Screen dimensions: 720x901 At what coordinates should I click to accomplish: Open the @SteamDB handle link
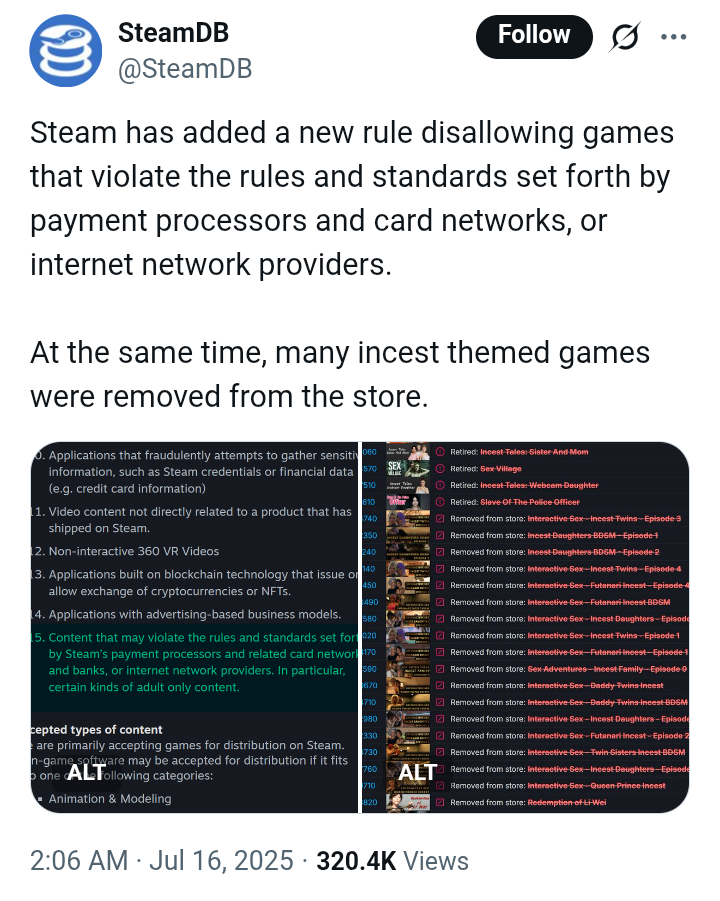tap(185, 69)
